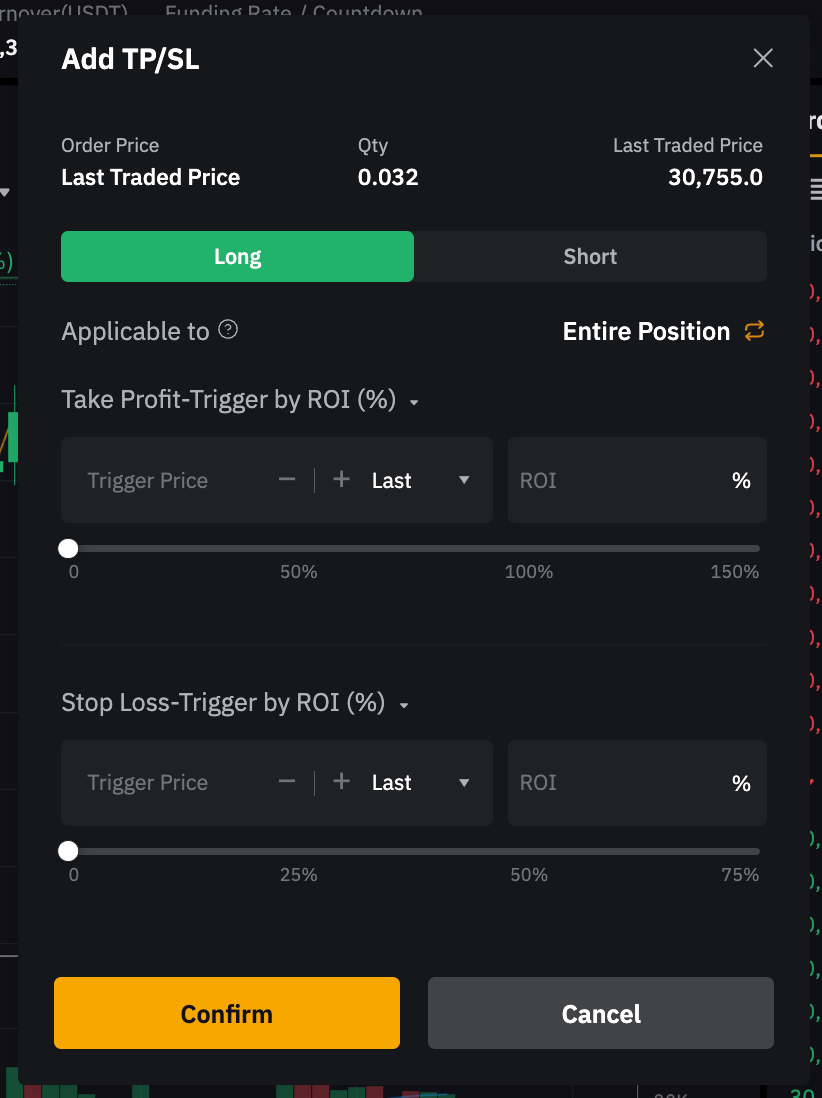Open Take Profit Last price type dropdown
Screen dimensions: 822x1098
tap(420, 480)
